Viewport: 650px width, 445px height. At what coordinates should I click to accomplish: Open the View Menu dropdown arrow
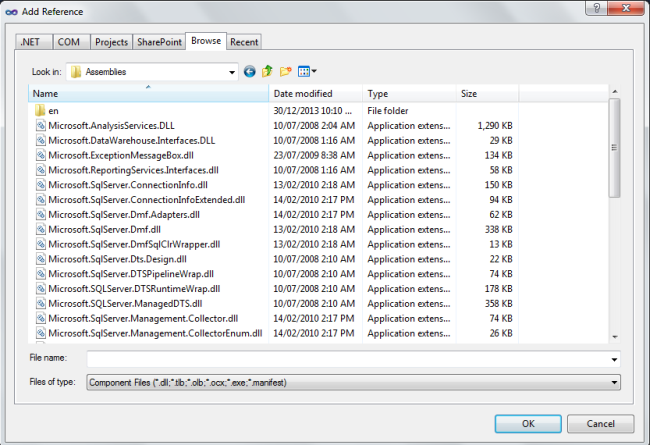(314, 71)
